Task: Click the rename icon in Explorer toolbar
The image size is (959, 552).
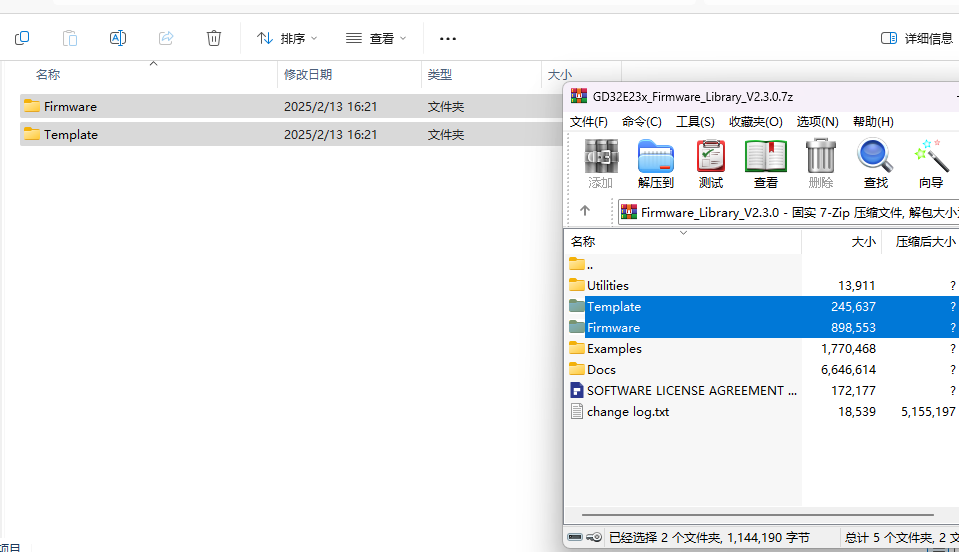Action: pos(117,38)
